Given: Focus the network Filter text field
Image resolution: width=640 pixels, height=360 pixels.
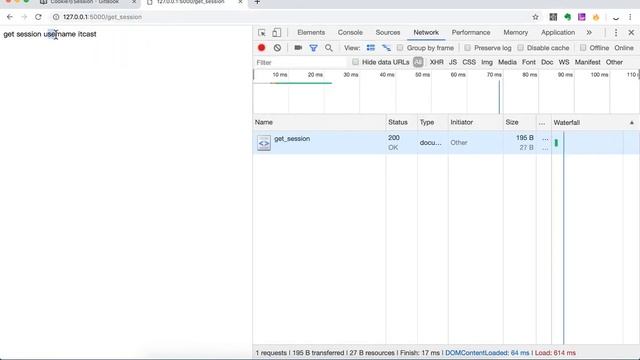Looking at the screenshot, I should pyautogui.click(x=300, y=62).
